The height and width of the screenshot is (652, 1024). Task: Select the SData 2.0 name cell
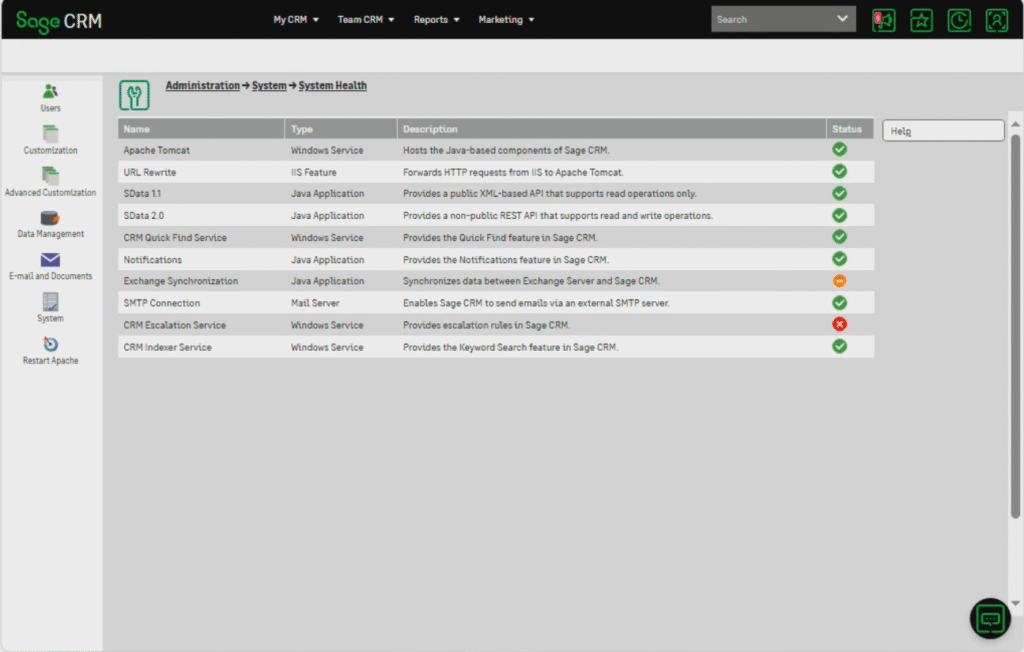[x=201, y=216]
